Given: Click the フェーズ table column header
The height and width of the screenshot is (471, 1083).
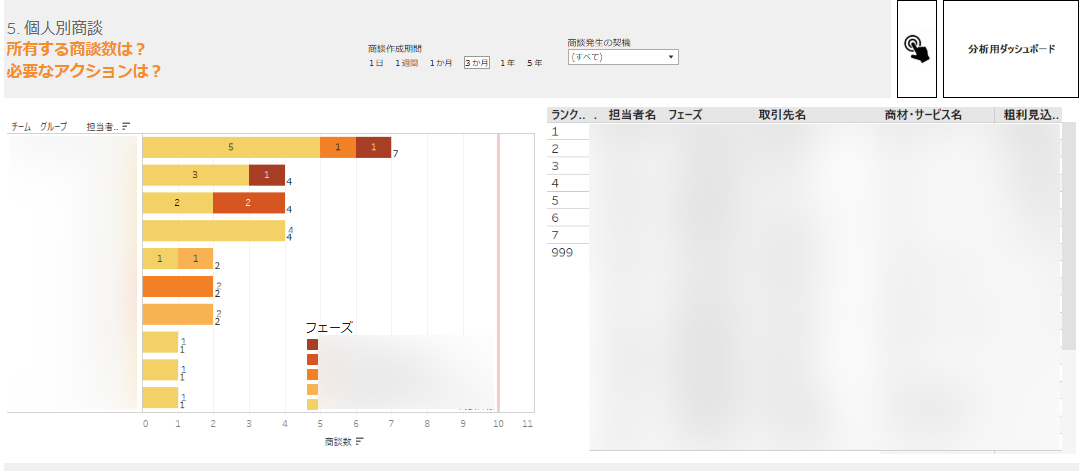Looking at the screenshot, I should coord(684,115).
